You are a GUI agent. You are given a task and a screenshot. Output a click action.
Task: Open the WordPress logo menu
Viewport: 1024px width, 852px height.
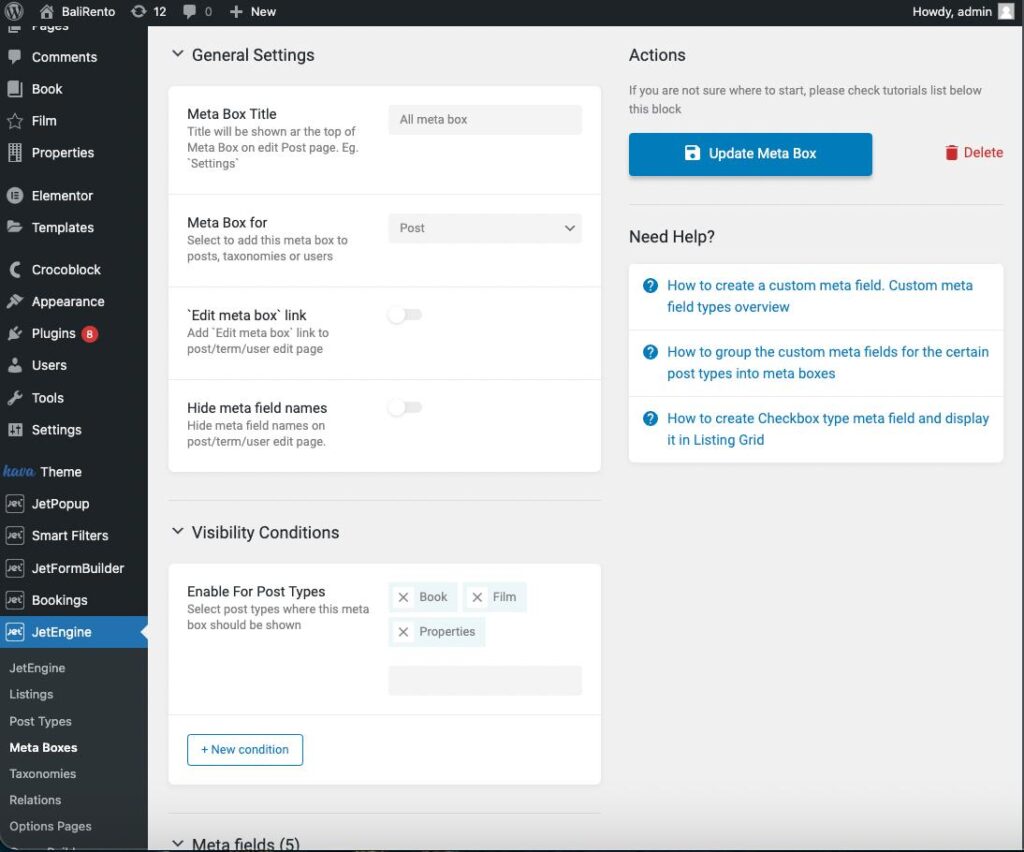[x=13, y=11]
